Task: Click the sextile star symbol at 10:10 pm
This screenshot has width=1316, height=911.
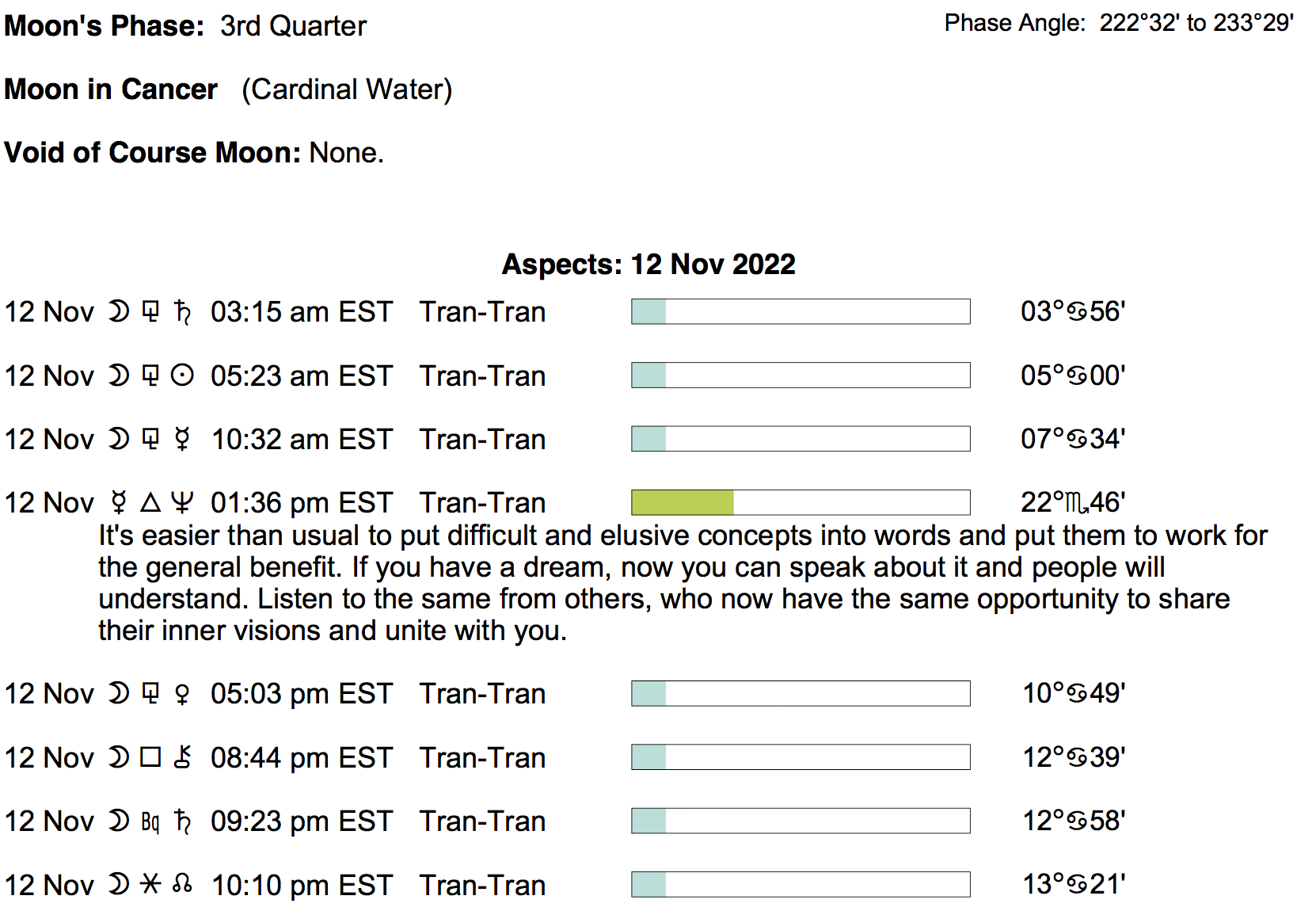Action: [150, 884]
